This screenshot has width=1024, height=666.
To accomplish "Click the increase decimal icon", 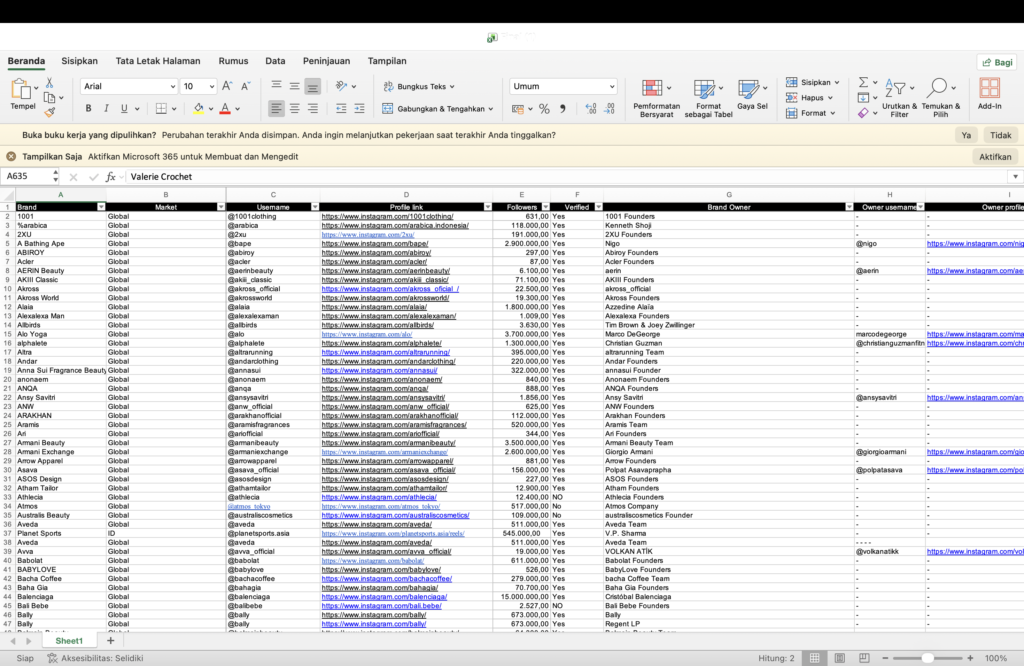I will (x=590, y=109).
